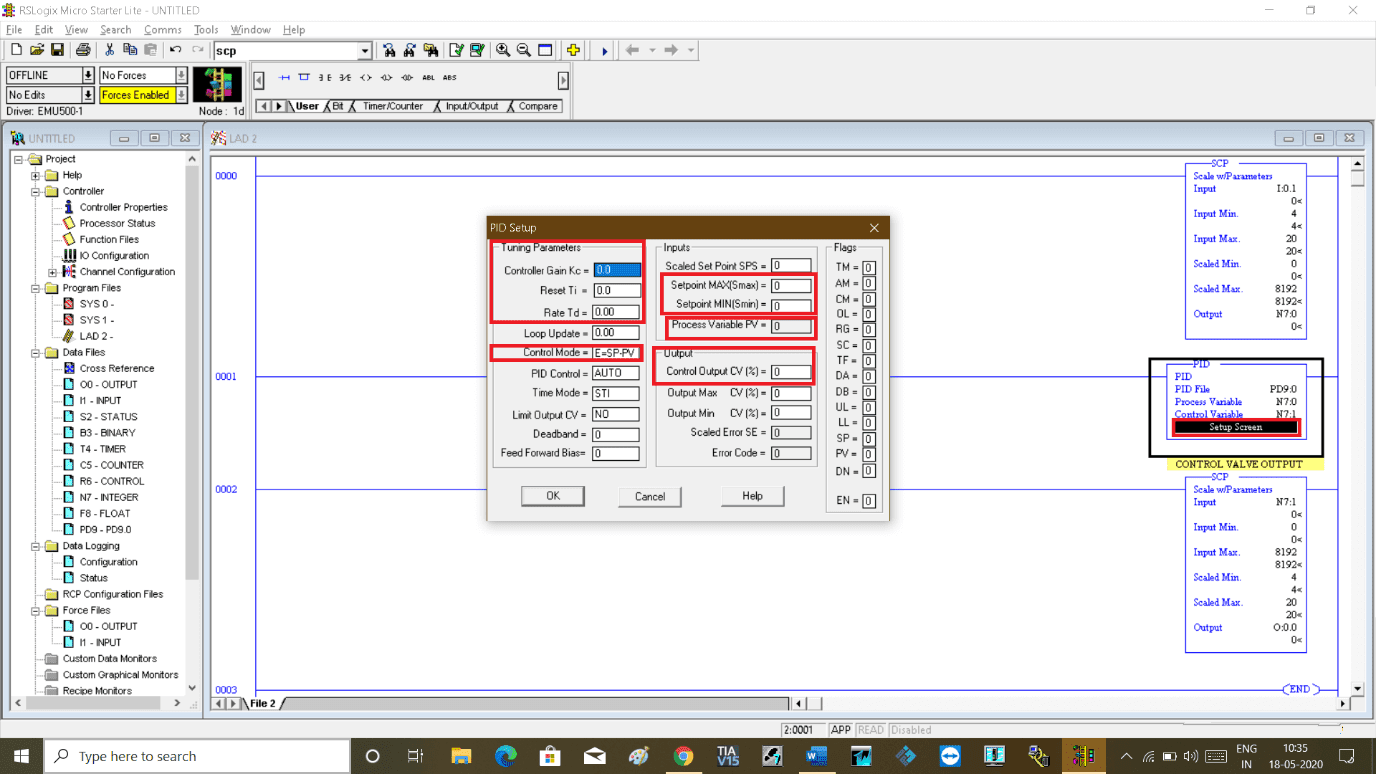Click the yellow plus toolbar icon
This screenshot has height=774, width=1376.
coord(573,50)
